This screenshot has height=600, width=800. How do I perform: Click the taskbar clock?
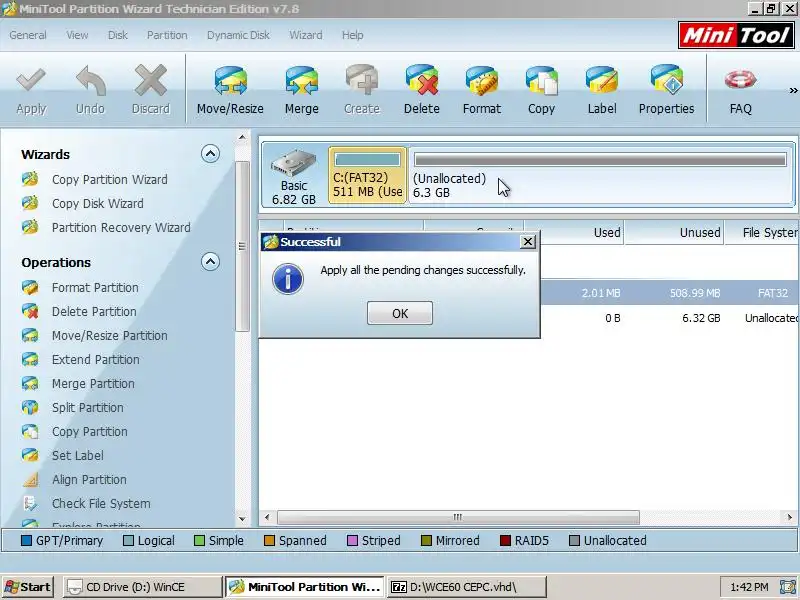(x=748, y=587)
